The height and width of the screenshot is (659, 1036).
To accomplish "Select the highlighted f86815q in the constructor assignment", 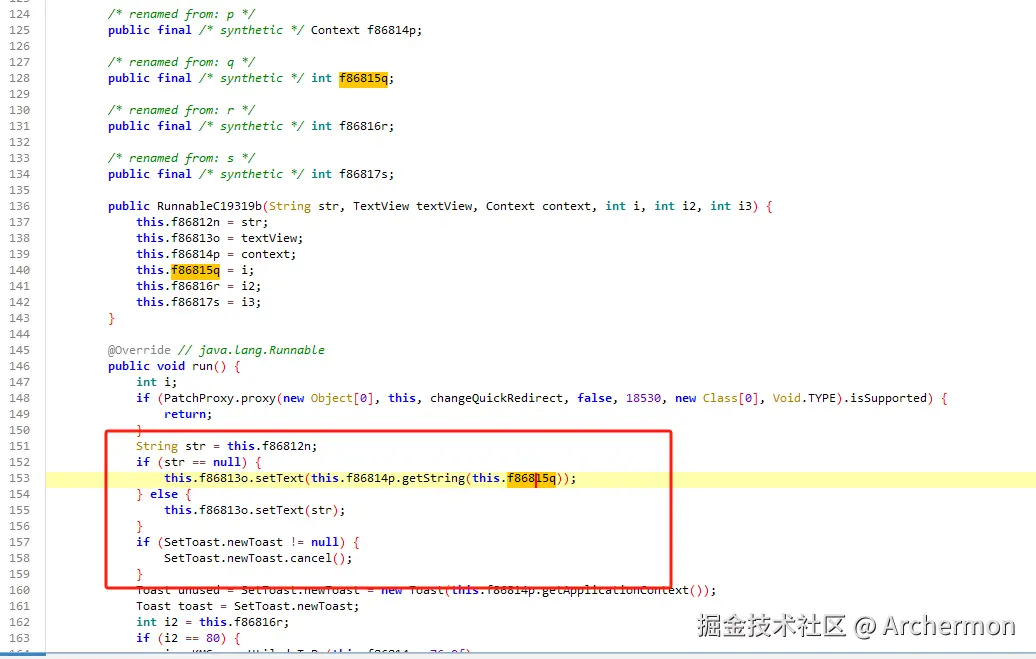I will click(x=195, y=270).
